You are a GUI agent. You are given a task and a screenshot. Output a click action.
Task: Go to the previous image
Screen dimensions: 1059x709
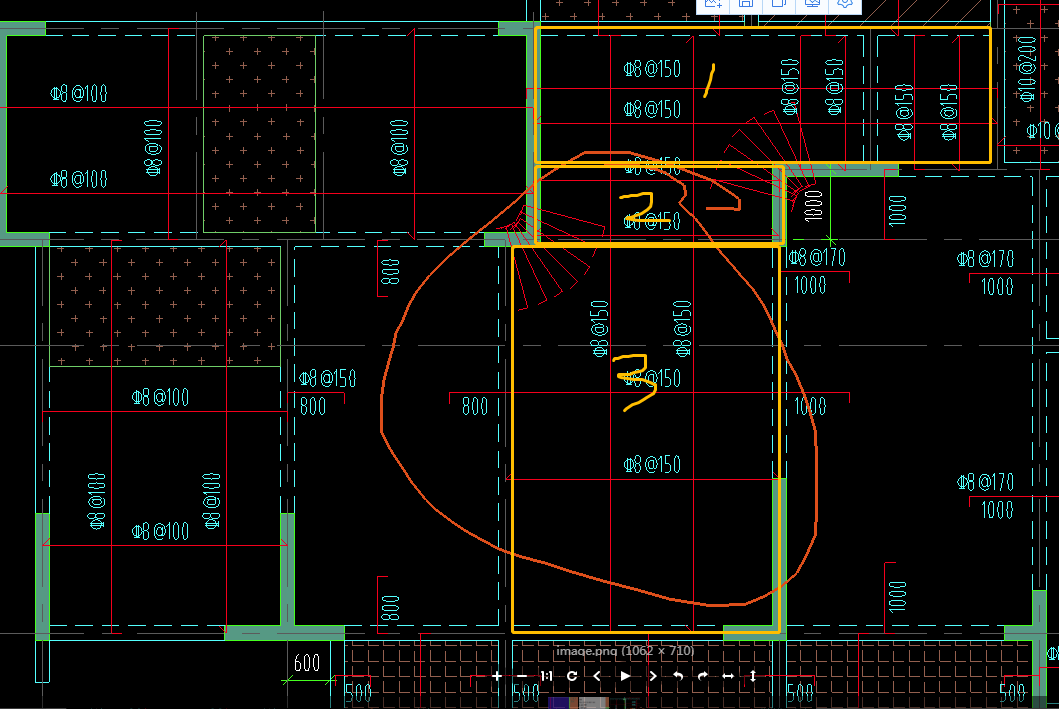pos(597,676)
